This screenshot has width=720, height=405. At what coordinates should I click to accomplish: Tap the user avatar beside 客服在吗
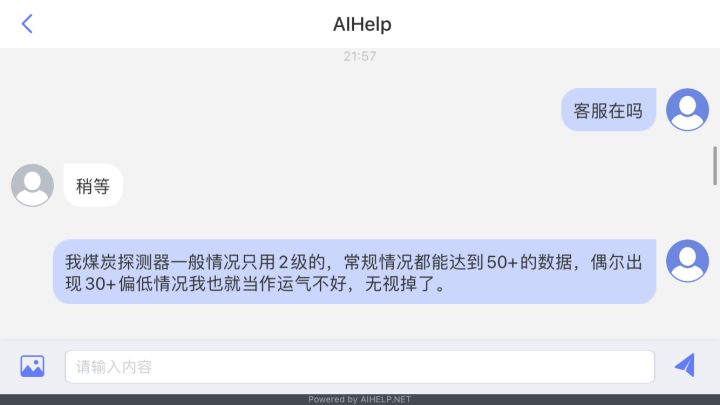coord(687,110)
